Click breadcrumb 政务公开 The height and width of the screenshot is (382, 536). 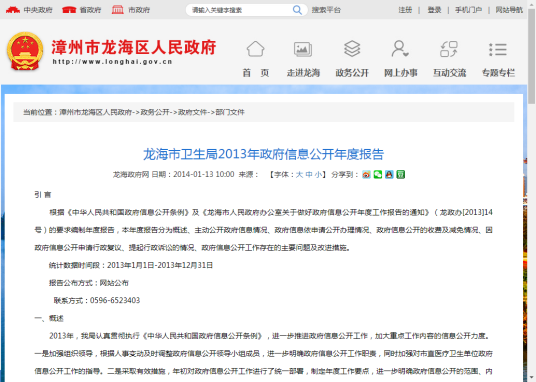155,112
